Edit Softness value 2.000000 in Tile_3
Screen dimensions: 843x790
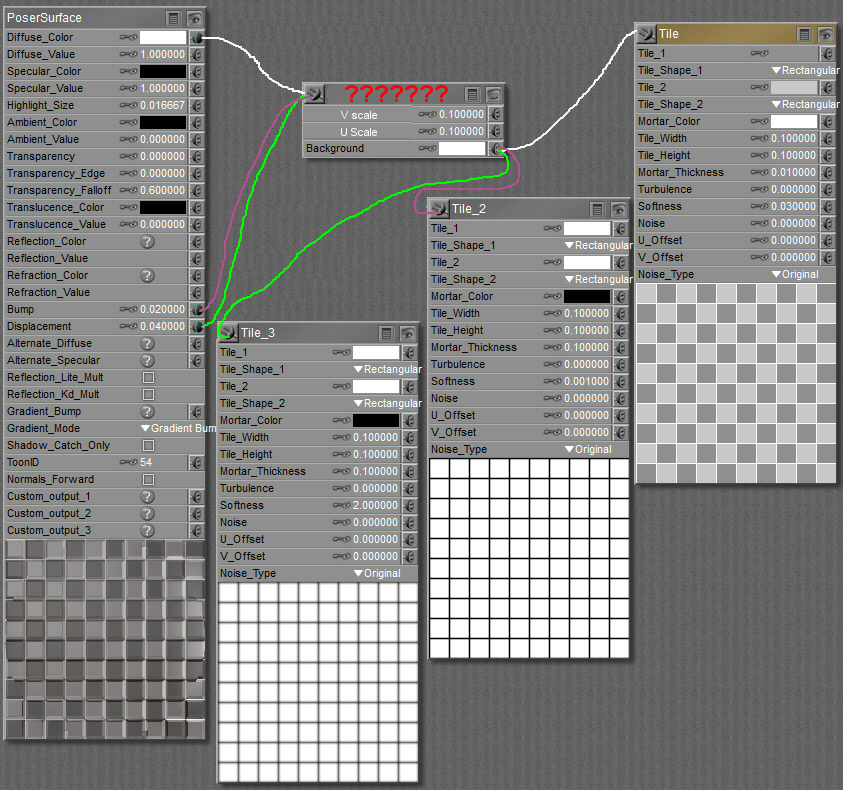tap(375, 506)
